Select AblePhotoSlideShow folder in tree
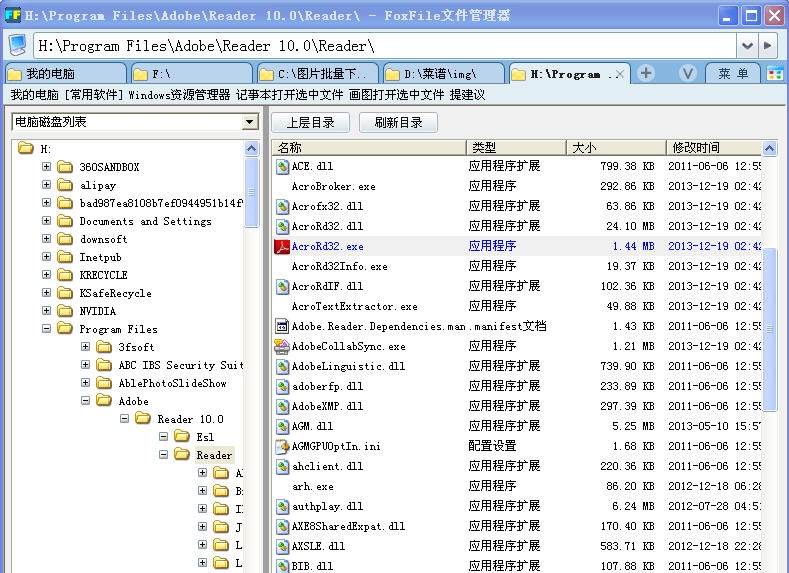Screen dimensions: 789x573 pyautogui.click(x=172, y=383)
